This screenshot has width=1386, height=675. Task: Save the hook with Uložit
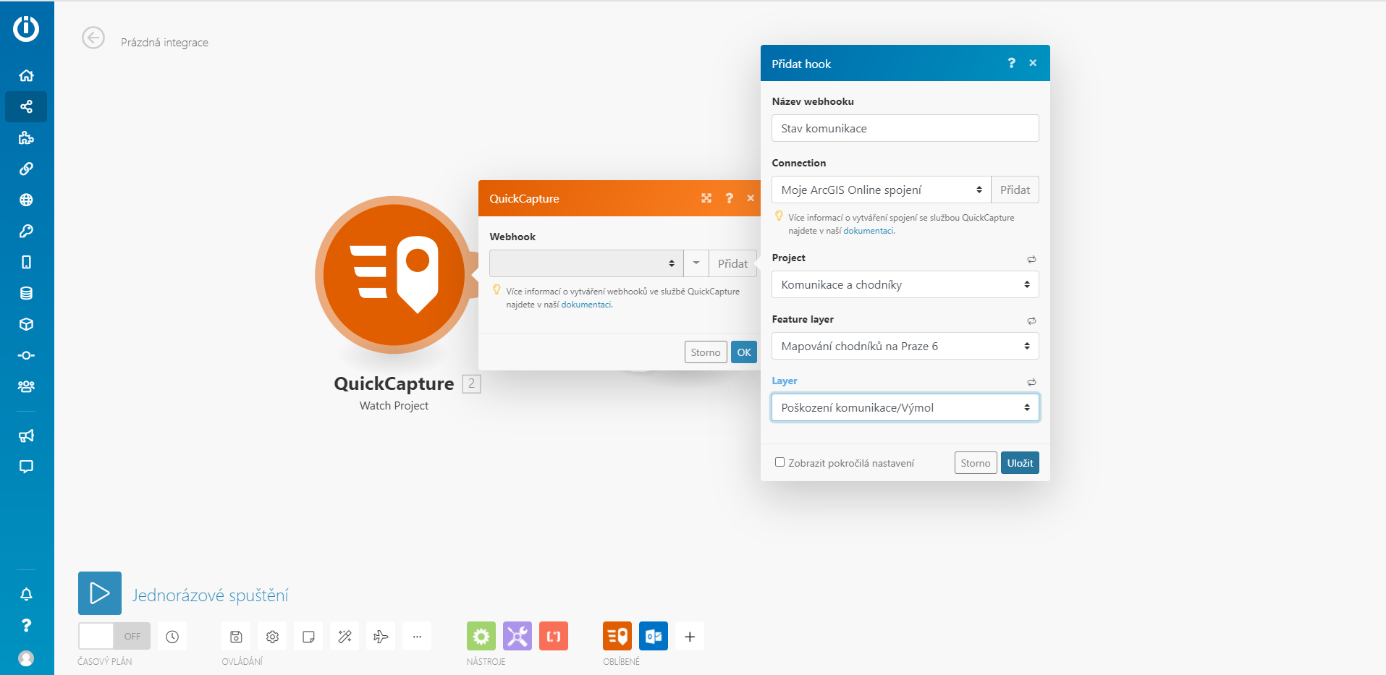tap(1020, 463)
